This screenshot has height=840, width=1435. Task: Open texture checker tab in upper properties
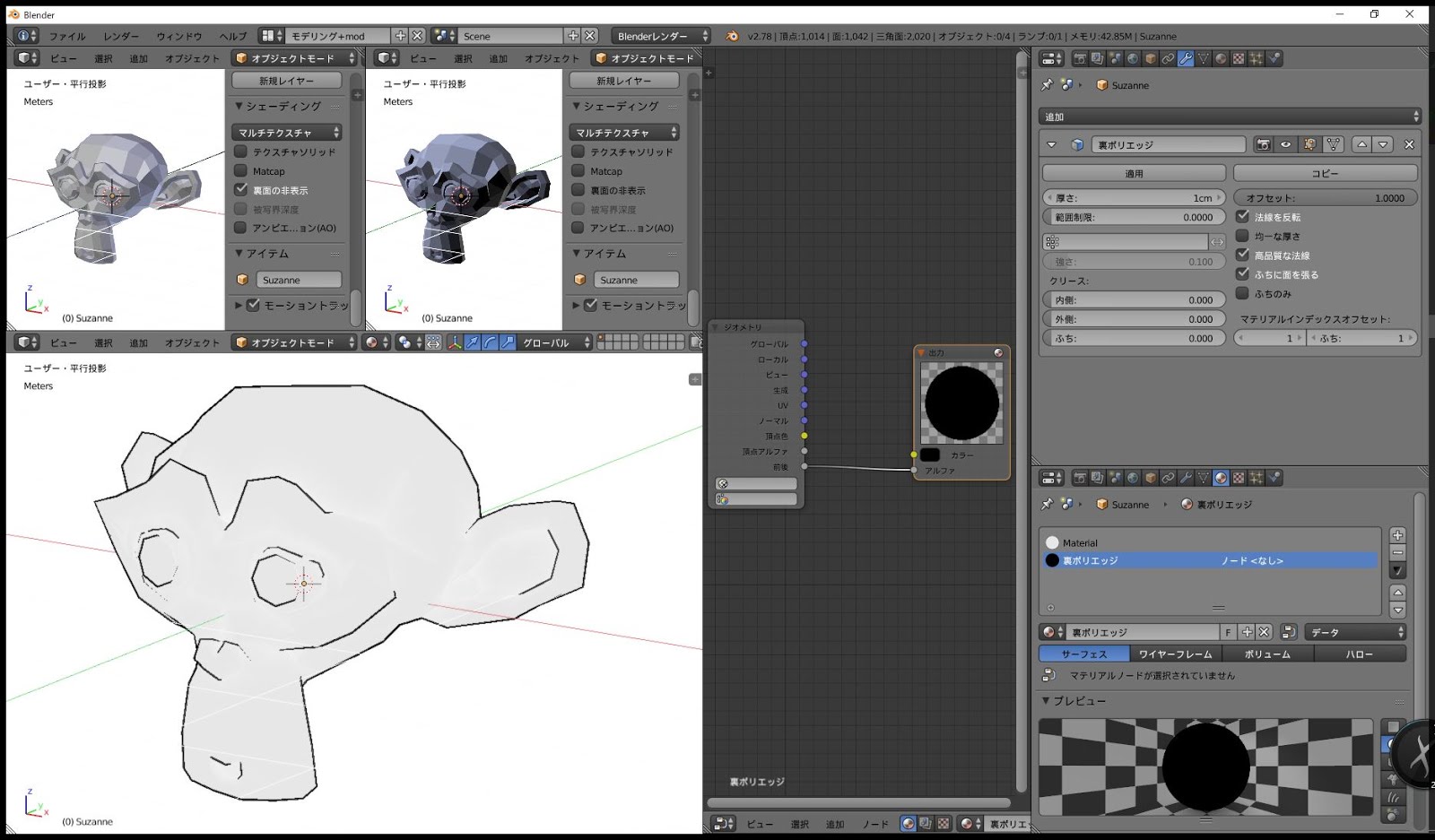1239,58
